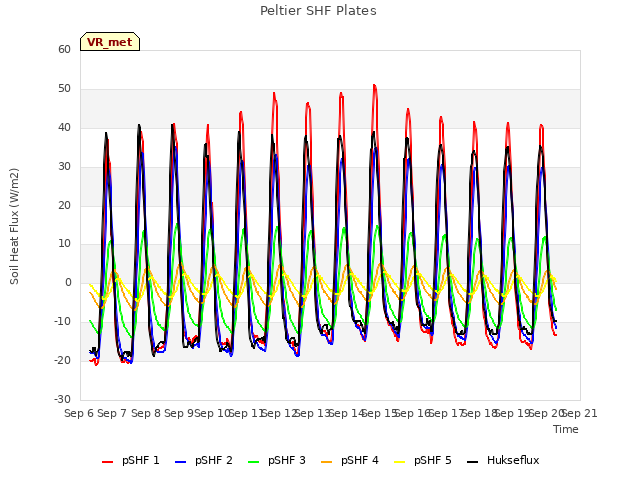640x480 pixels.
Task: Click the Time axis label
Action: pos(566,429)
